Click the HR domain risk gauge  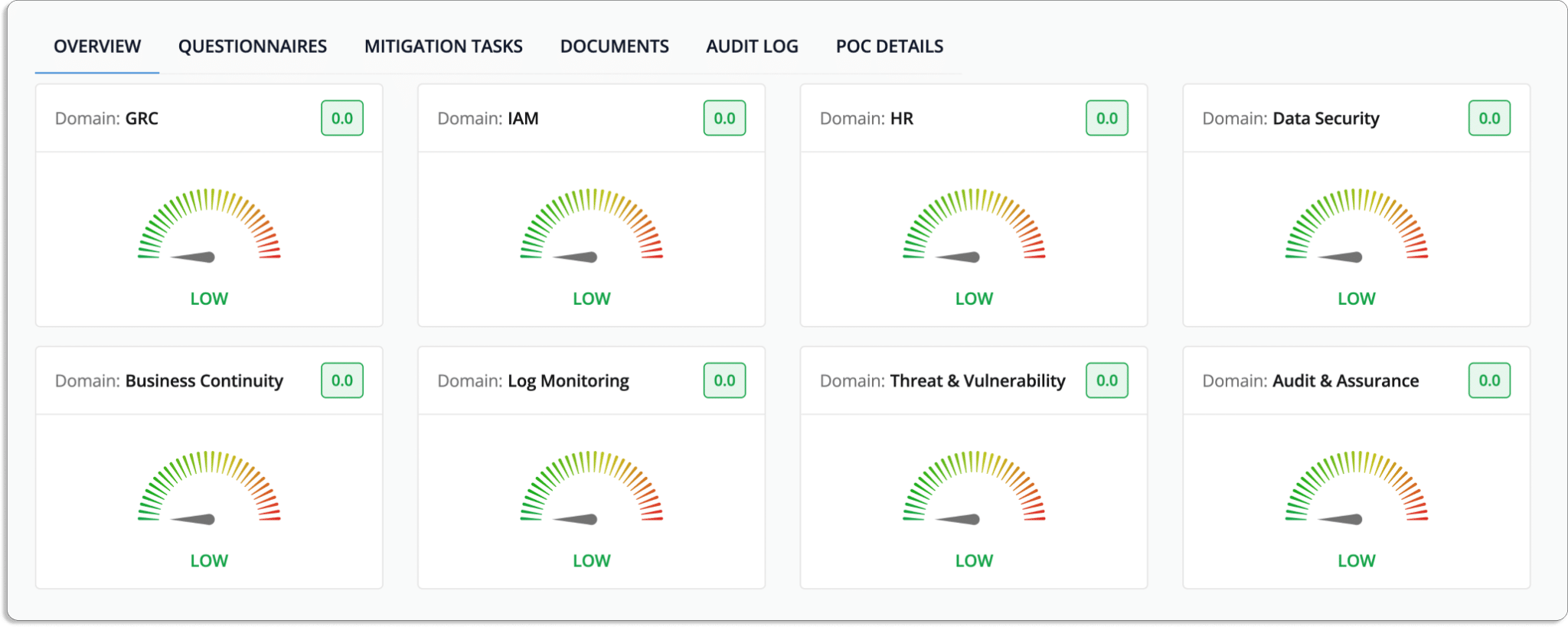[x=974, y=224]
